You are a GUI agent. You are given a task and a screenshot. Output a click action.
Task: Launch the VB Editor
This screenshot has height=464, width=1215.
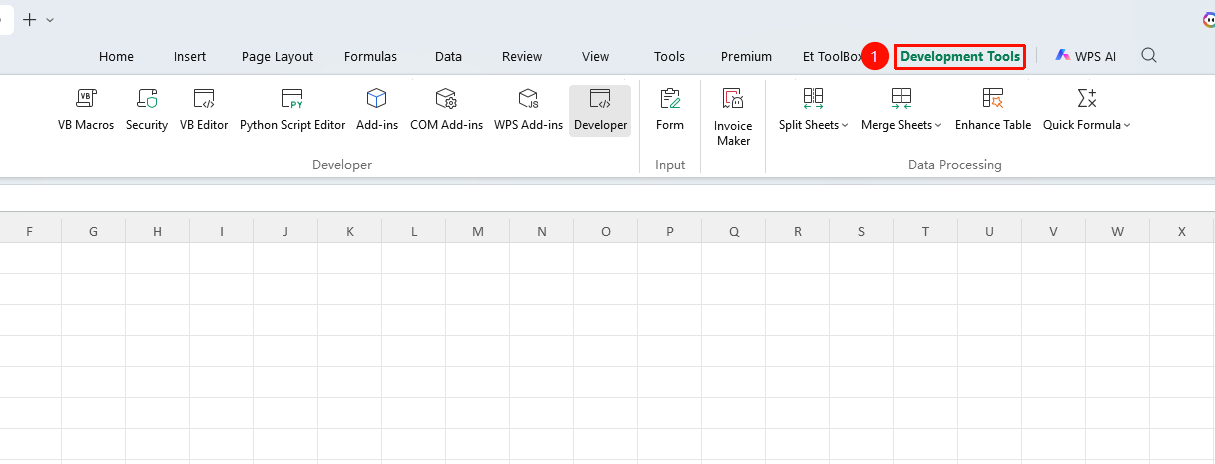pyautogui.click(x=204, y=111)
